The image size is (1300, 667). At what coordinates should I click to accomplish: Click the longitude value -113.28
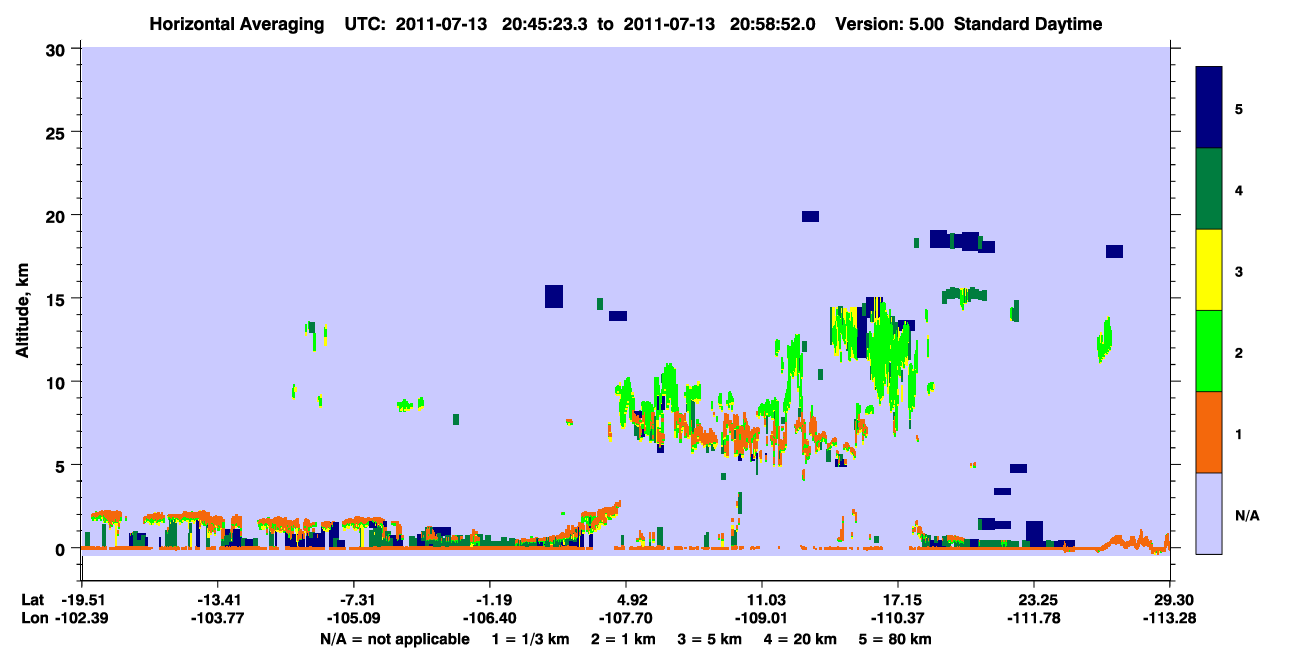[1171, 618]
